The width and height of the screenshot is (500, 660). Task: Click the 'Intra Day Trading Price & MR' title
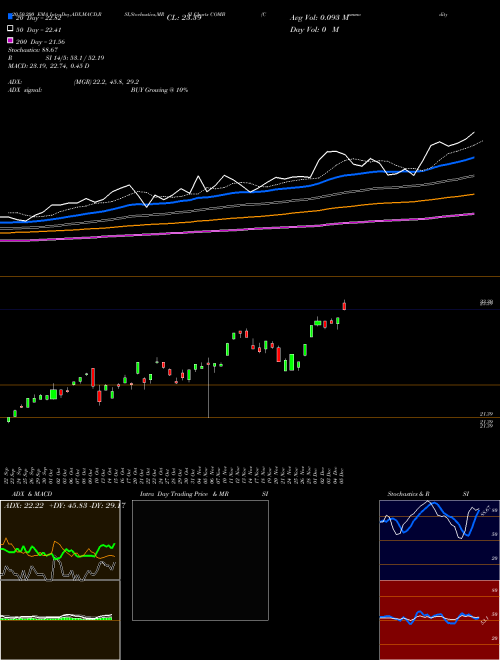(184, 494)
